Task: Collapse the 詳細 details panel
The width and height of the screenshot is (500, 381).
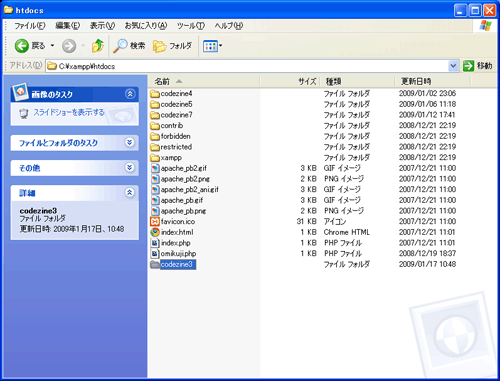Action: (x=130, y=192)
